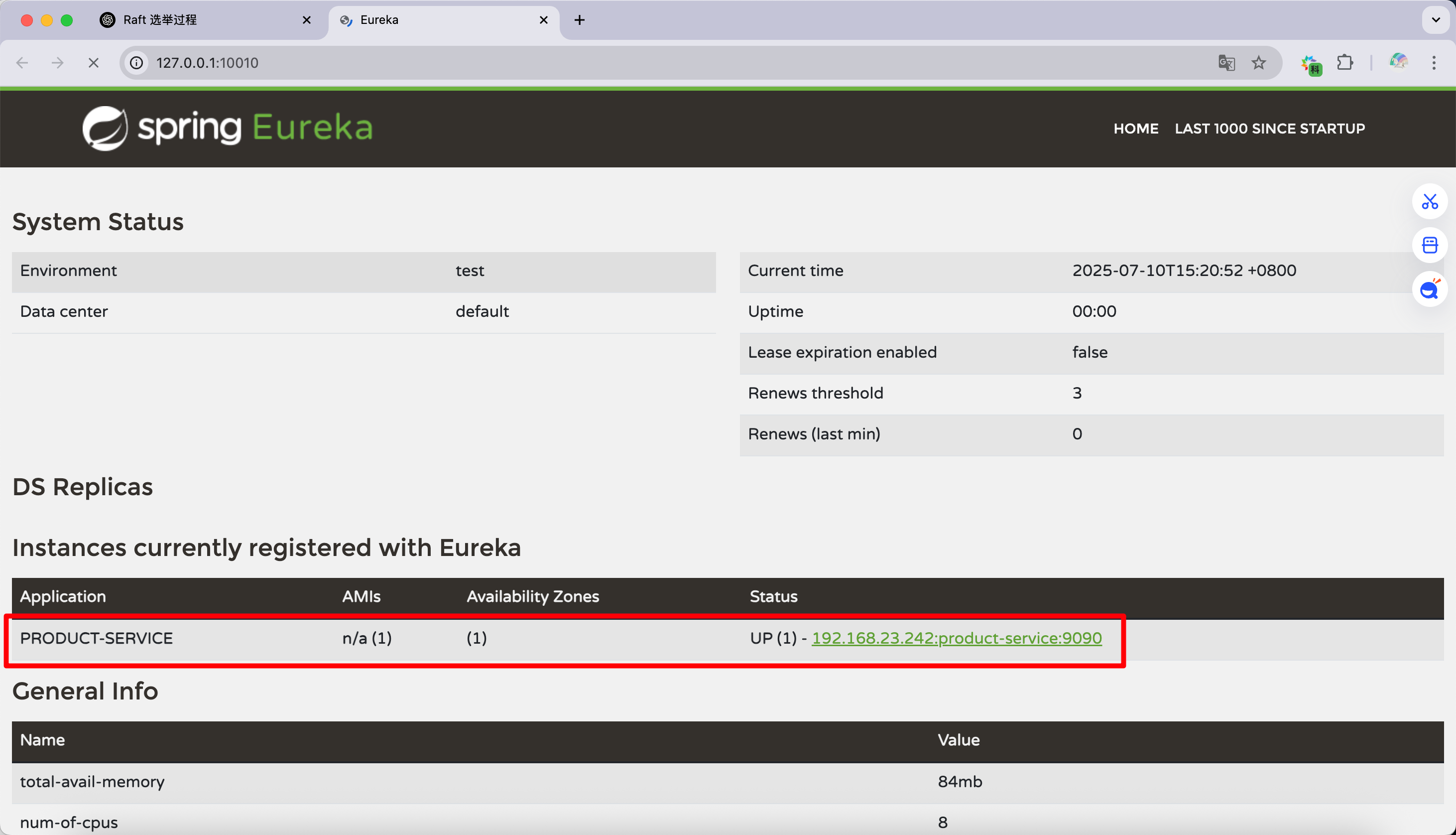The height and width of the screenshot is (835, 1456).
Task: Click the browser back arrow
Action: coord(22,62)
